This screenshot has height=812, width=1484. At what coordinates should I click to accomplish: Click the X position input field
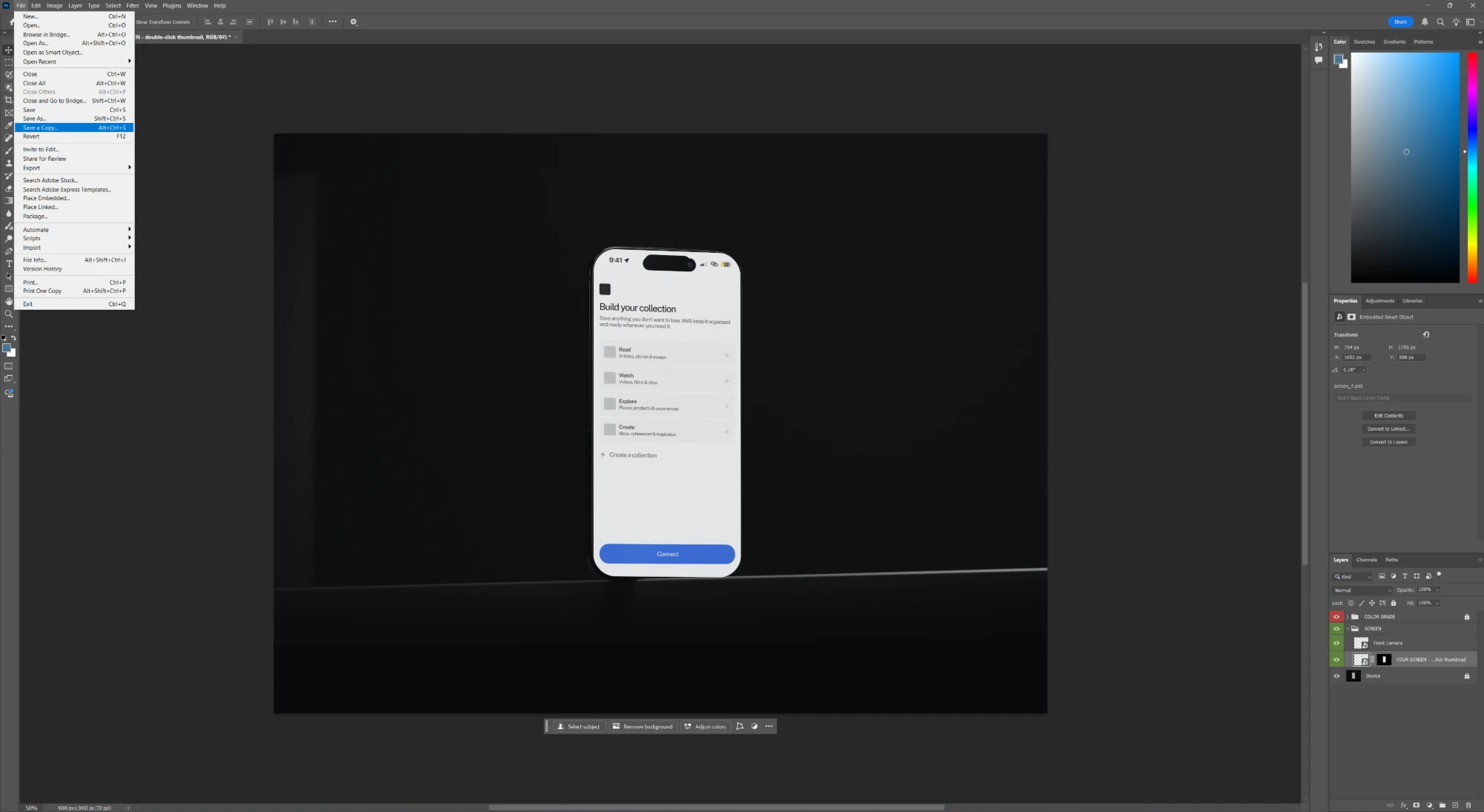click(1356, 357)
